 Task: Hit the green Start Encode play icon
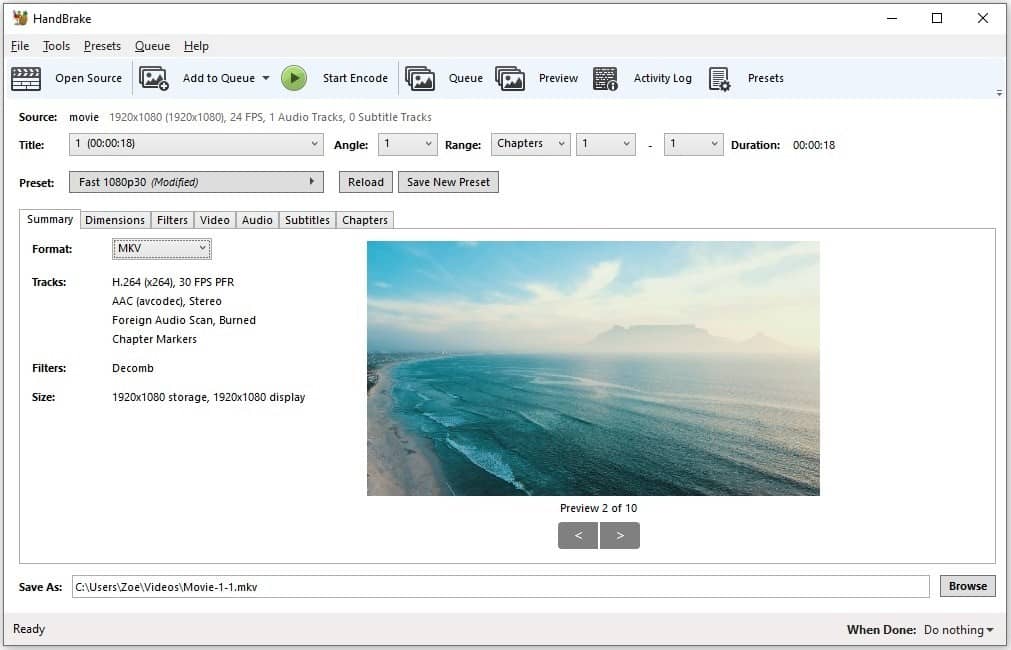pos(294,78)
